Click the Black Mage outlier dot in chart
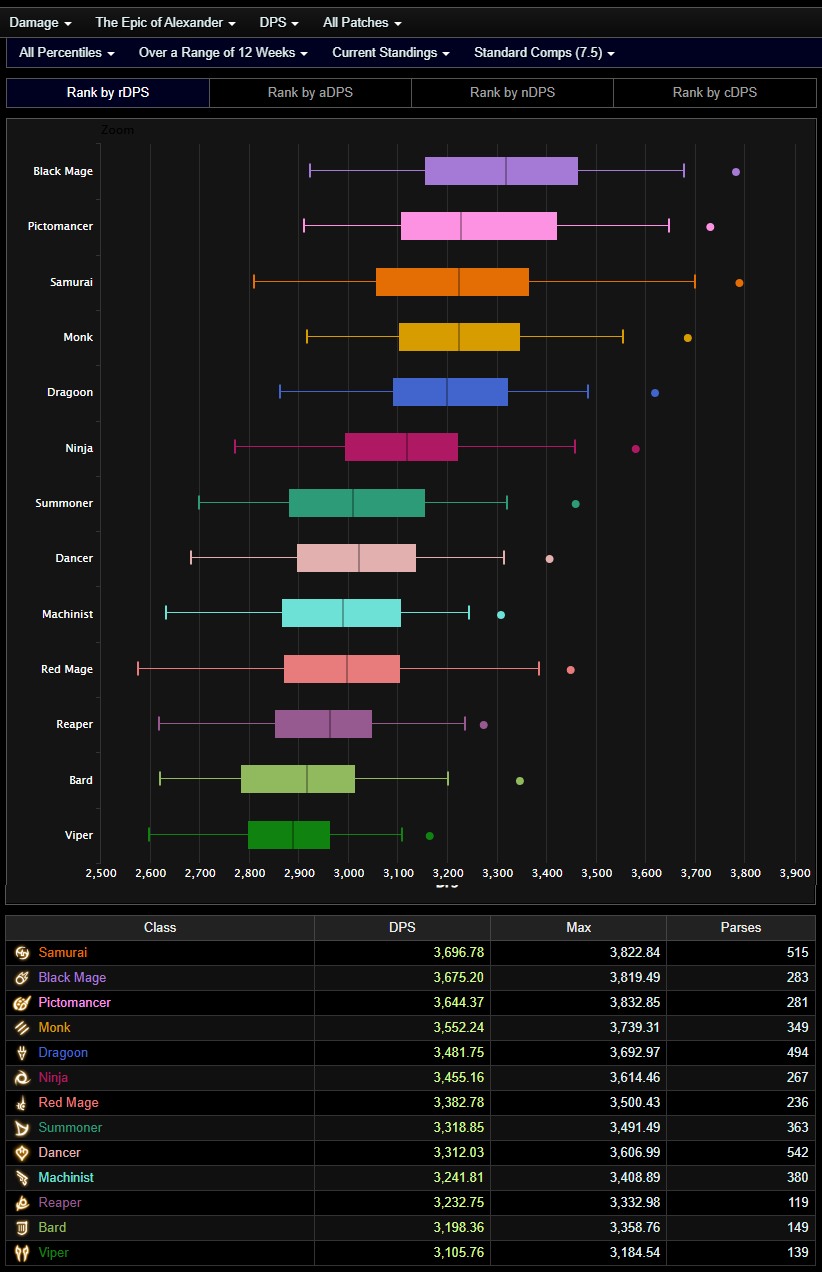Image resolution: width=822 pixels, height=1272 pixels. click(736, 172)
